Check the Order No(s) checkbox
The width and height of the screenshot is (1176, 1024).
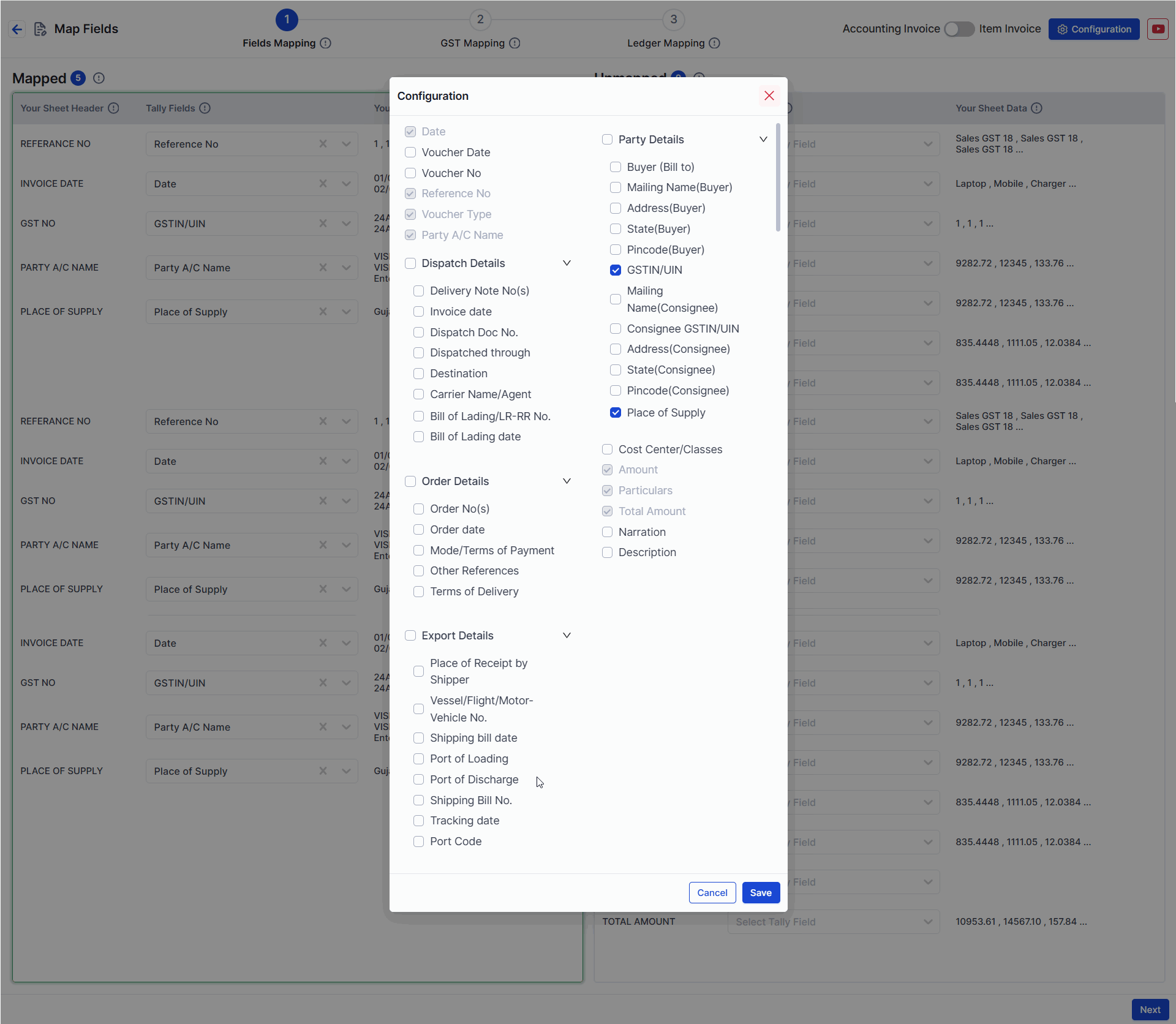pyautogui.click(x=418, y=509)
